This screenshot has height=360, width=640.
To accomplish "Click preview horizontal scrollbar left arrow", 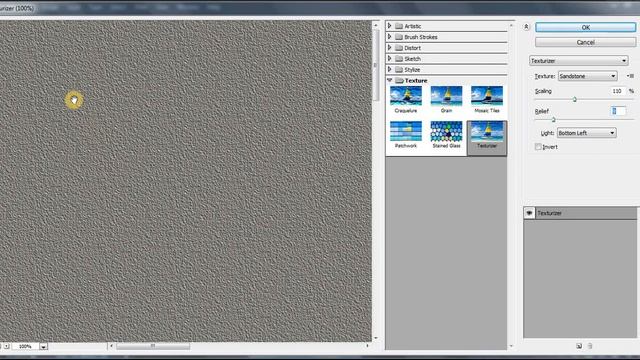I will coord(111,346).
